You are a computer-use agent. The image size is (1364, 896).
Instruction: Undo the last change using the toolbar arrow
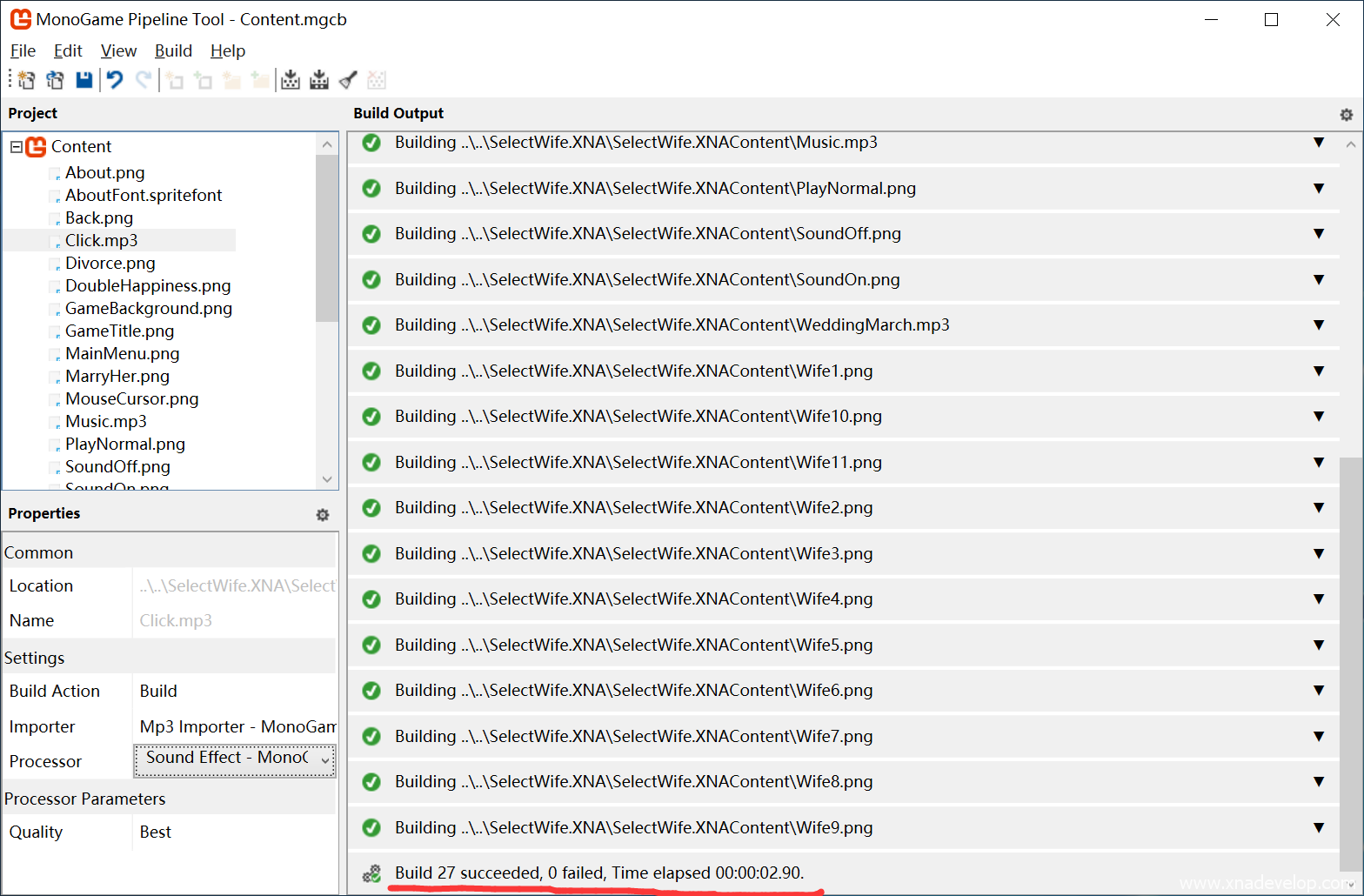pyautogui.click(x=114, y=80)
